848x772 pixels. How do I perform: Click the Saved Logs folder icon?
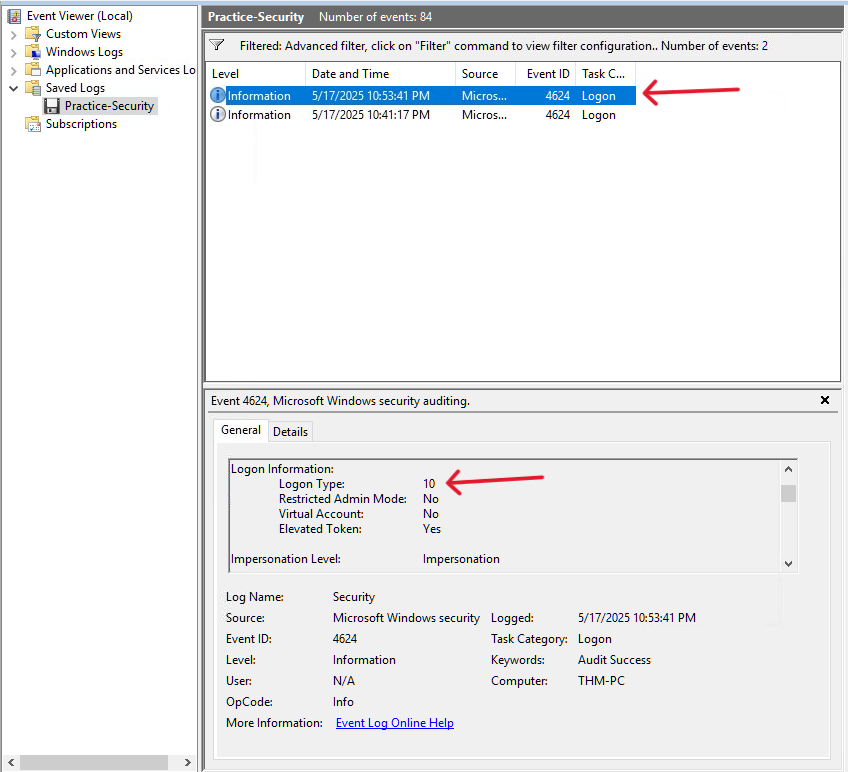click(x=33, y=88)
